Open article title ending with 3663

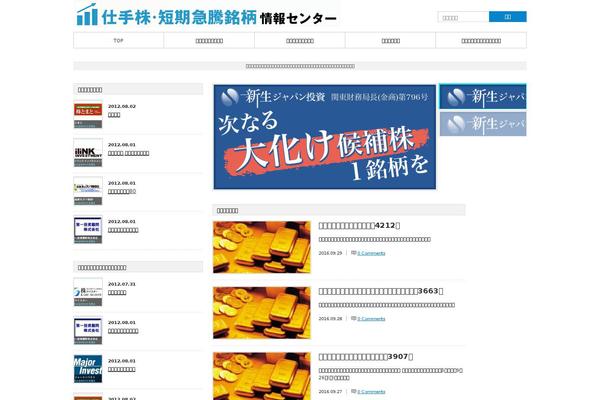[381, 291]
